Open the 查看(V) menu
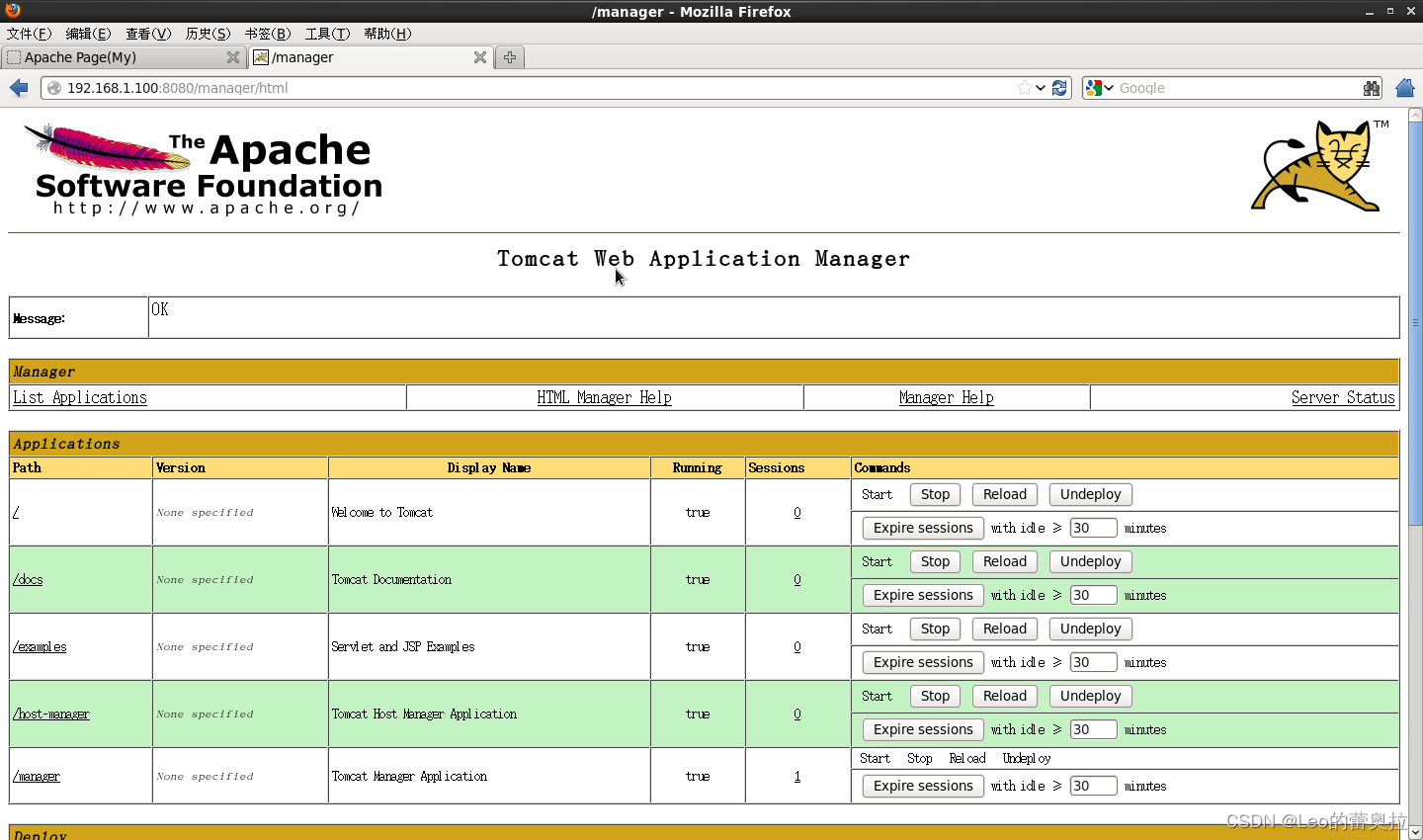This screenshot has height=840, width=1423. coord(148,34)
